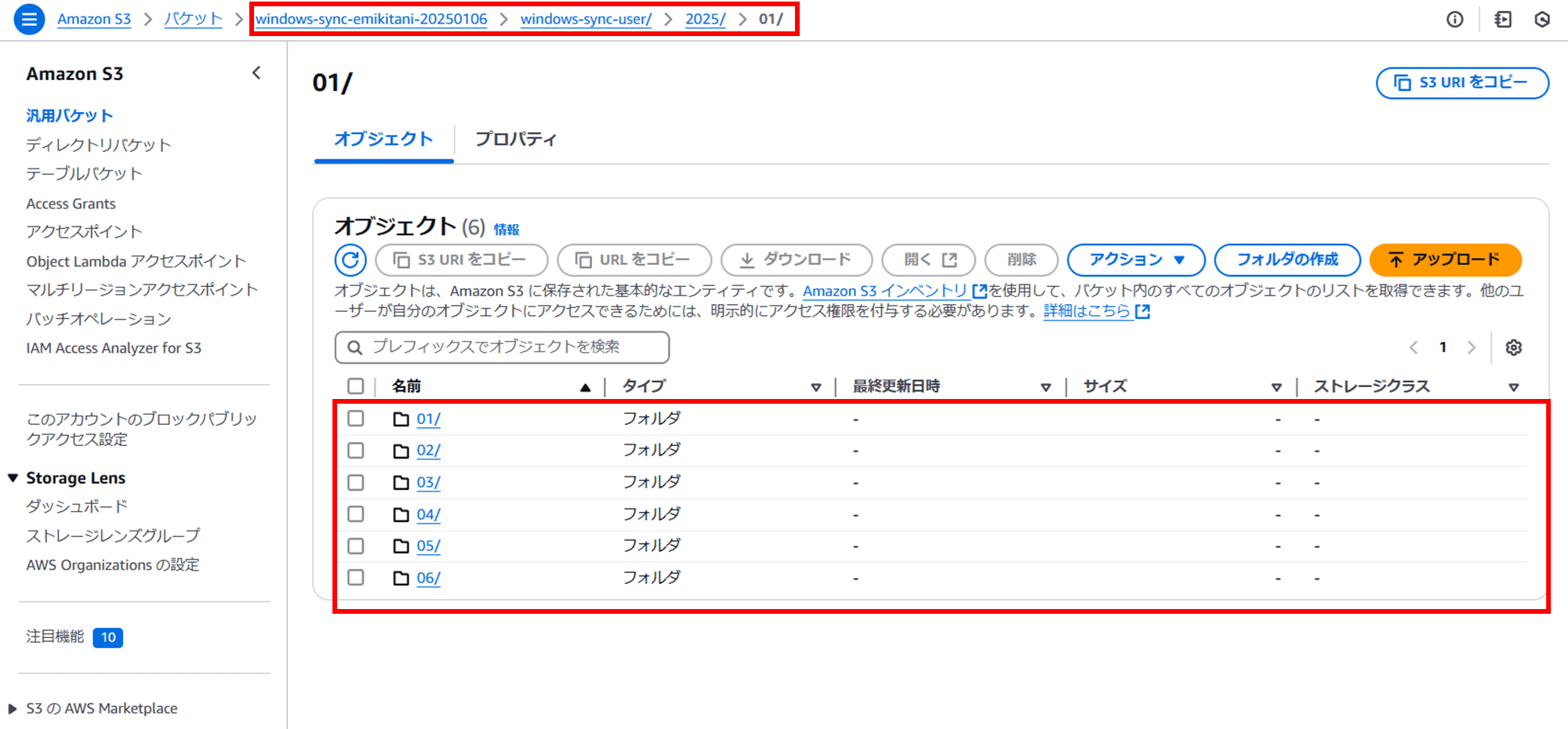1568x729 pixels.
Task: Click the search magnifier icon in prefix field
Action: [355, 347]
